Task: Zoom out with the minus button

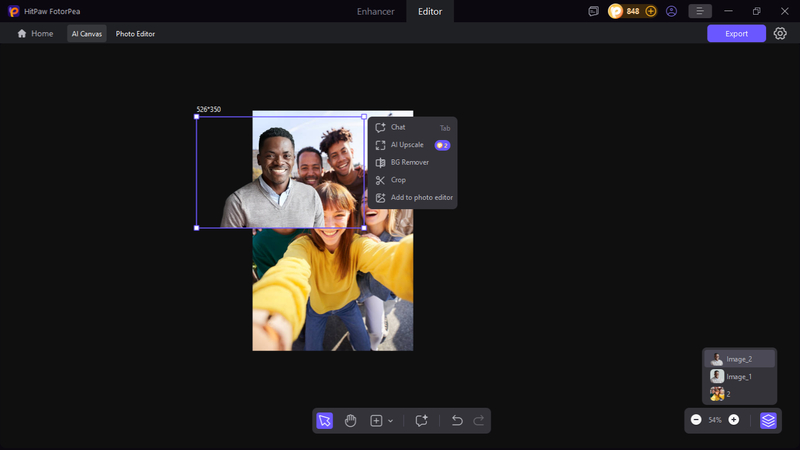Action: click(x=696, y=419)
